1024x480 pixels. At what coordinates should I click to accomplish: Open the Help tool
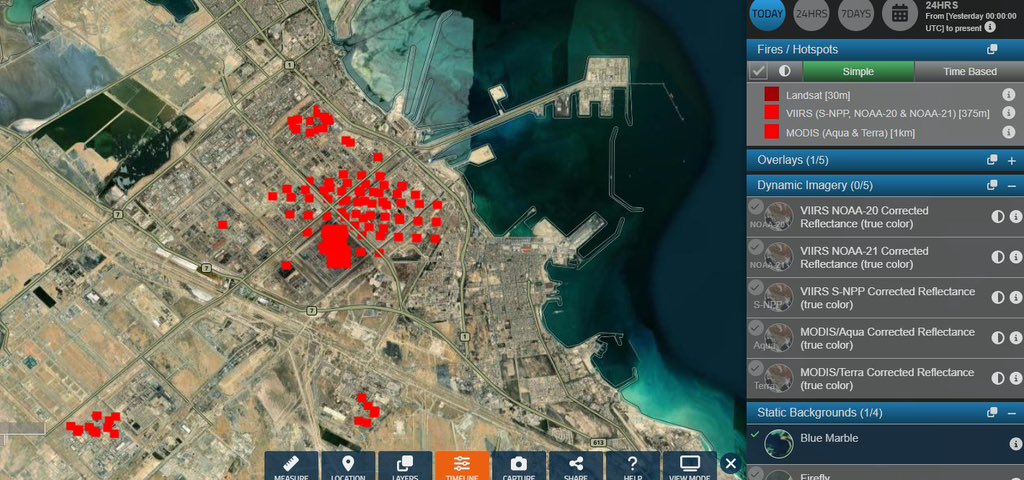(632, 466)
